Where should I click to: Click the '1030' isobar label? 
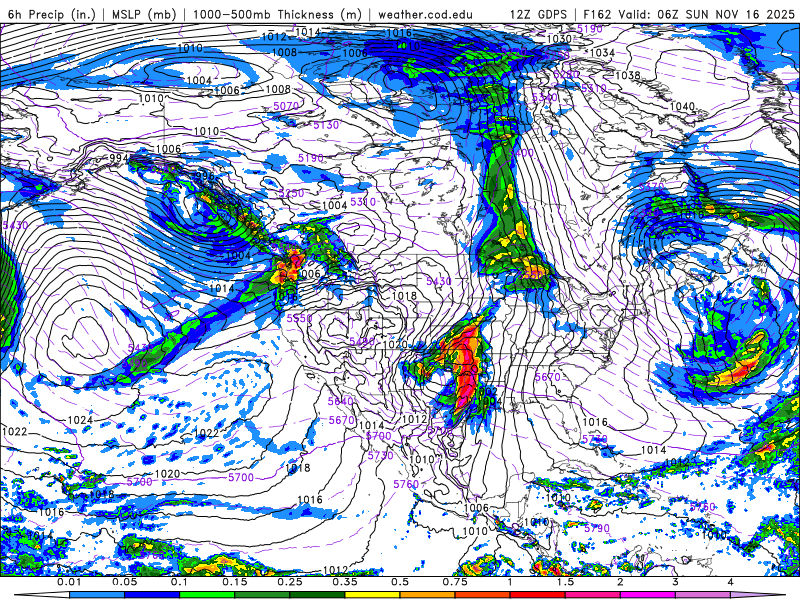click(559, 39)
